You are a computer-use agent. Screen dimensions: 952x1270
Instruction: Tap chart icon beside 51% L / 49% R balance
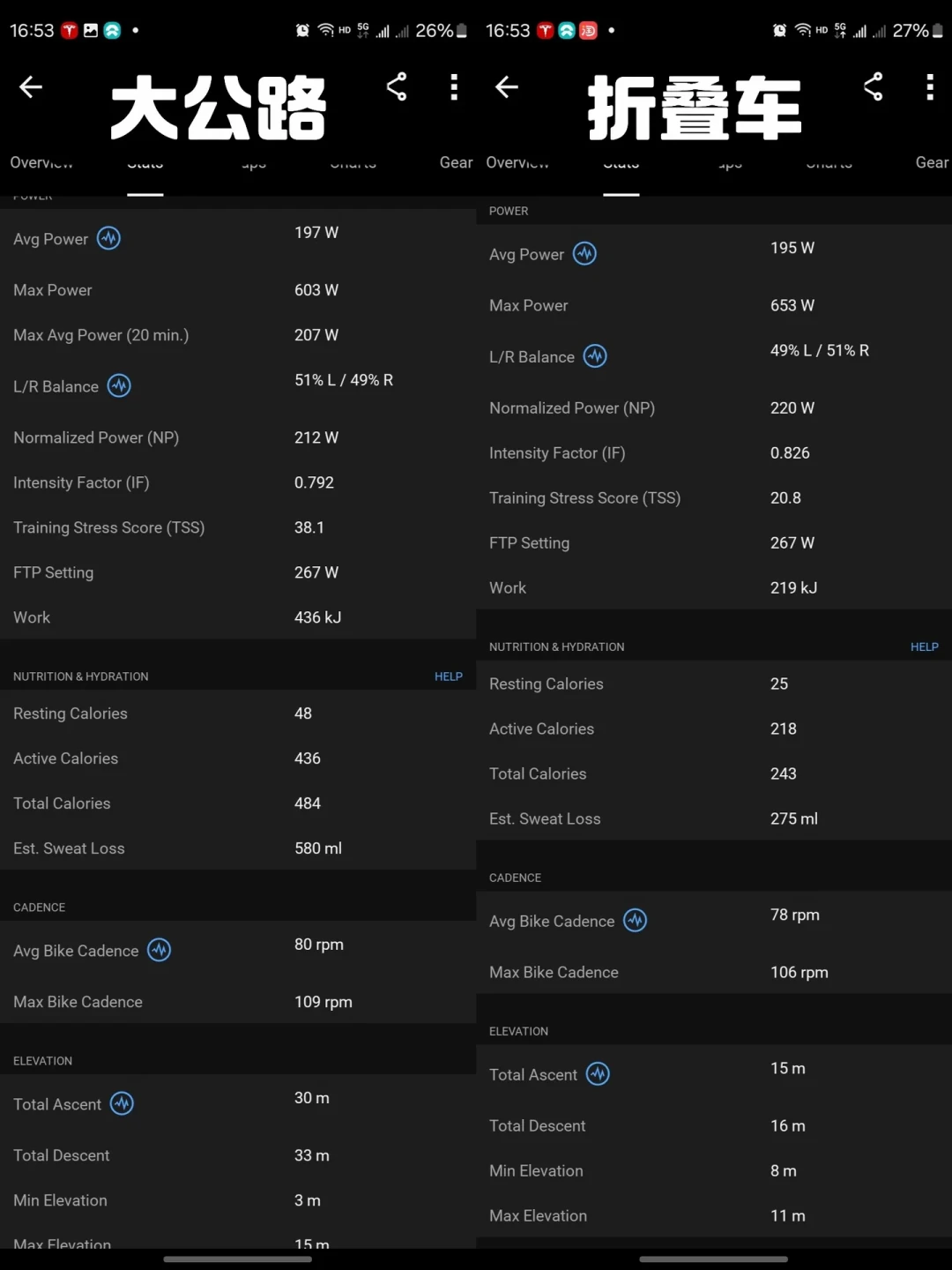point(119,385)
